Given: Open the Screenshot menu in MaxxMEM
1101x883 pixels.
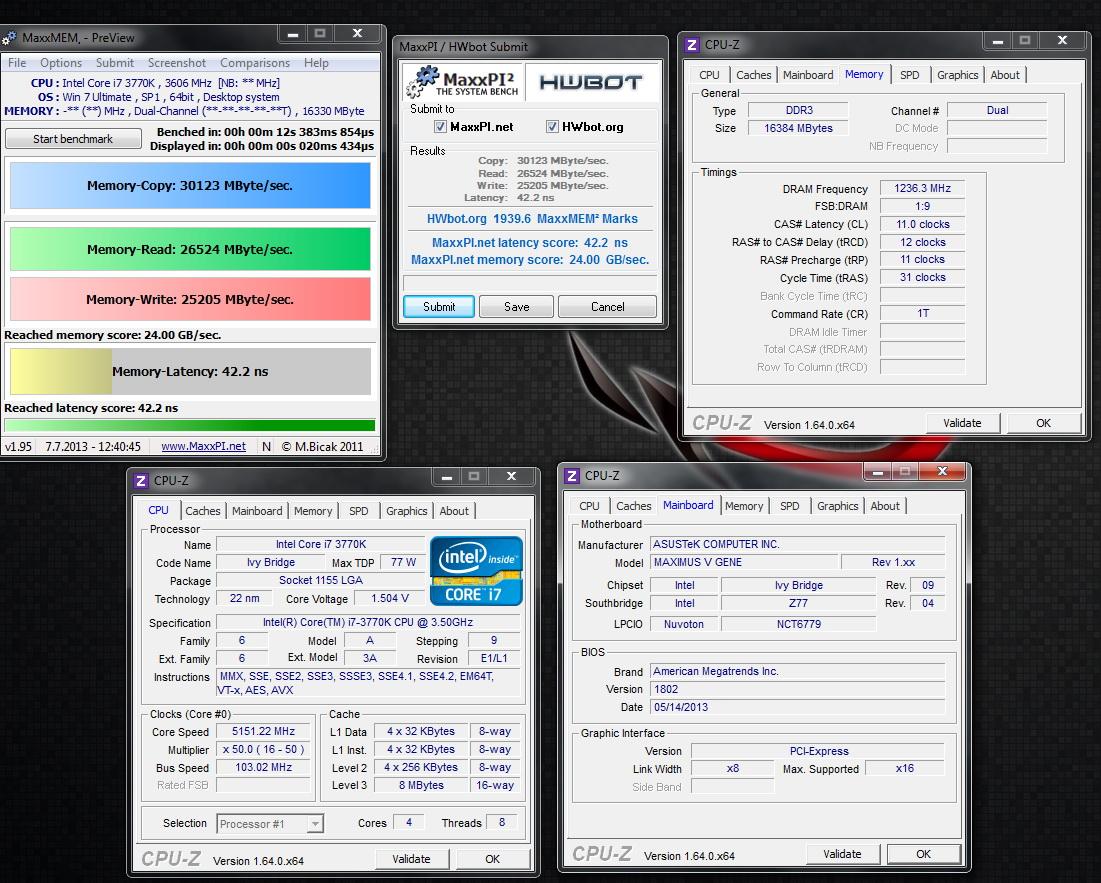Looking at the screenshot, I should click(177, 63).
